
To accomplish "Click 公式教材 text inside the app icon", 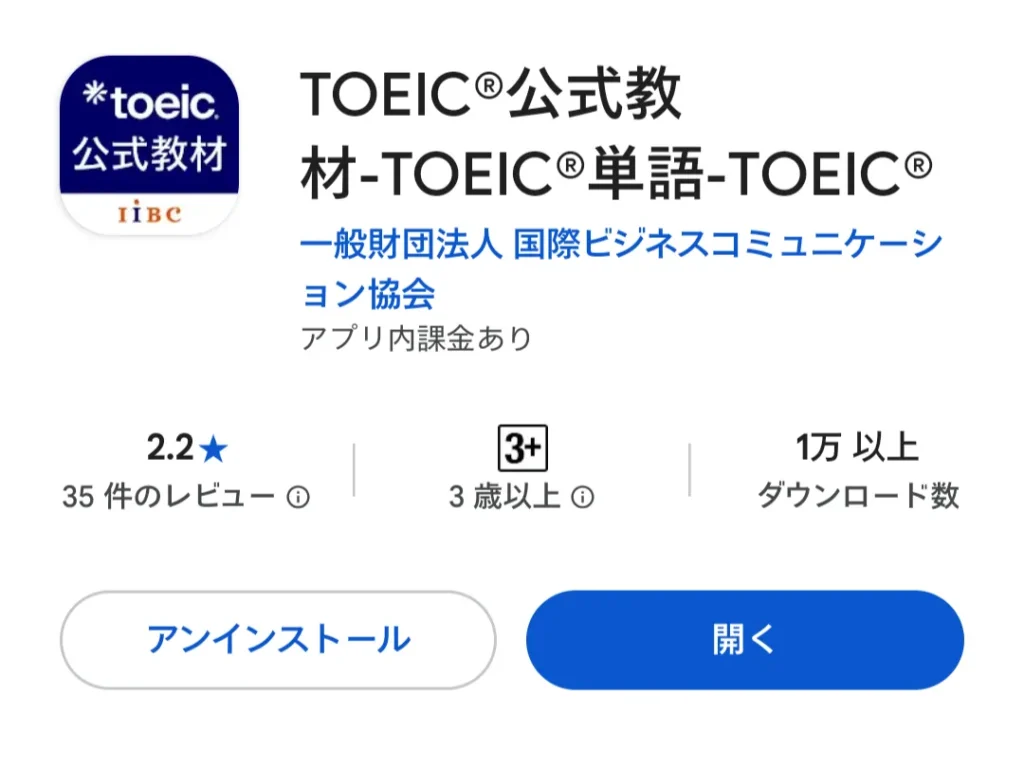I will click(x=150, y=154).
